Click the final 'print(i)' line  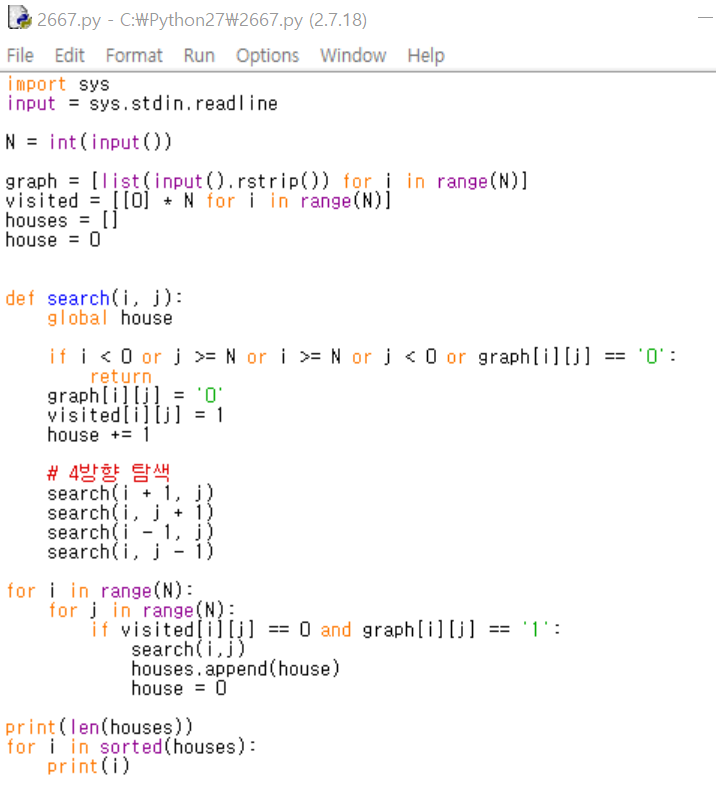pos(88,766)
